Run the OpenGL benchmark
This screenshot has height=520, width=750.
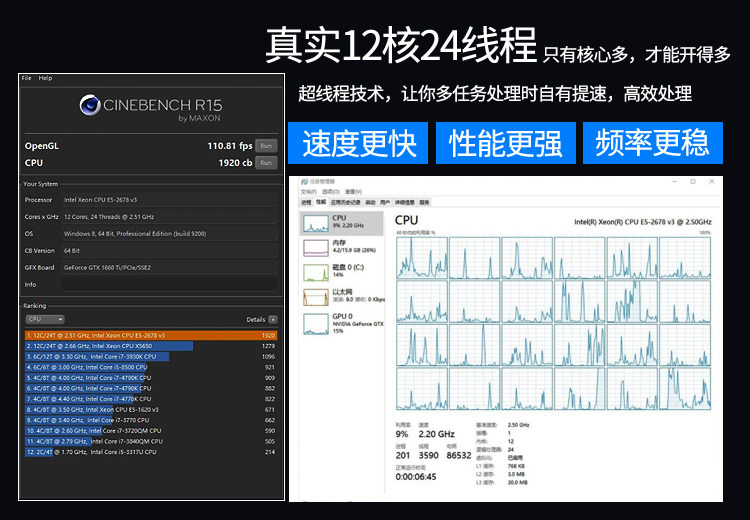pos(266,146)
